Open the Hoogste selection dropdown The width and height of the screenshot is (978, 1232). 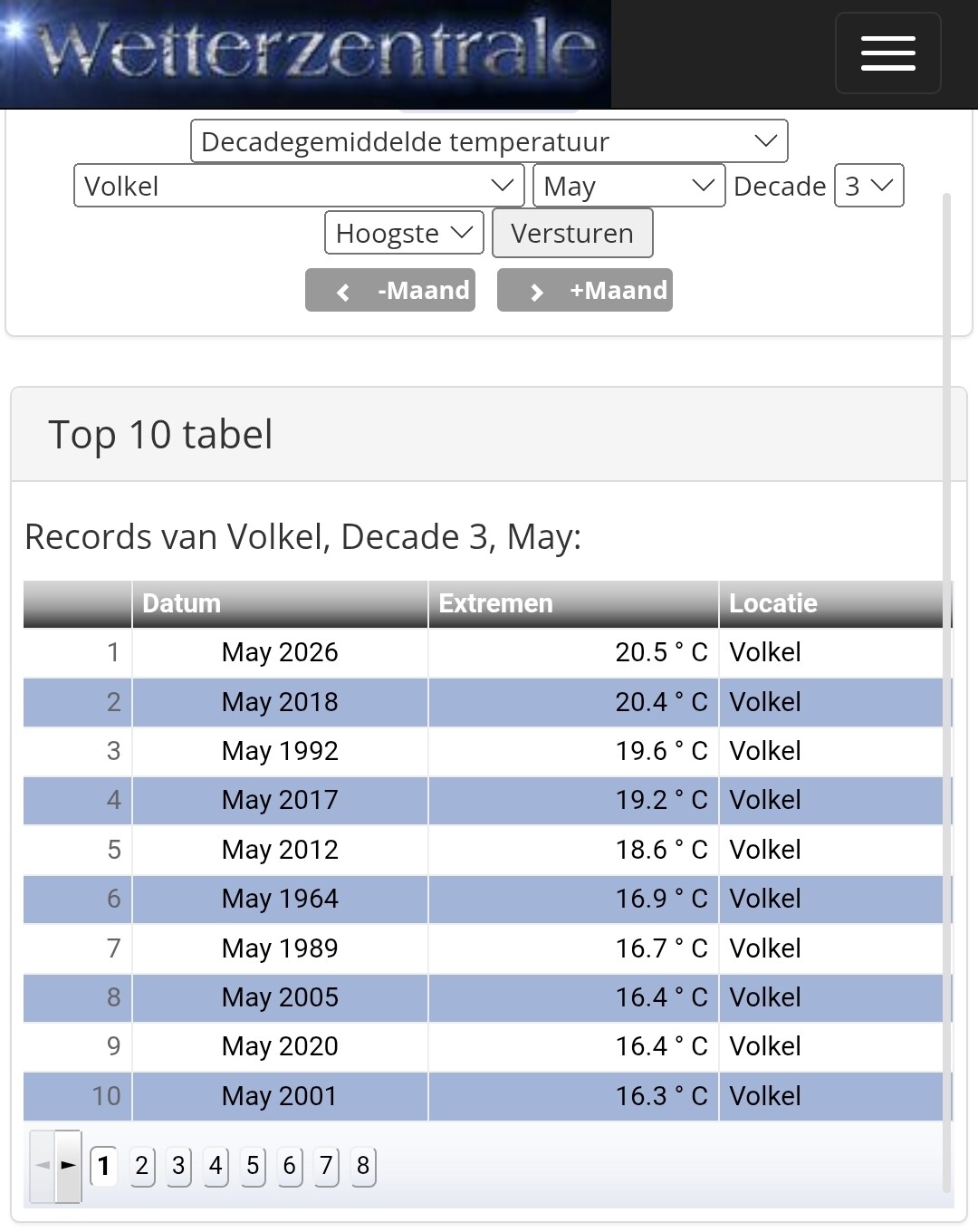pyautogui.click(x=404, y=233)
